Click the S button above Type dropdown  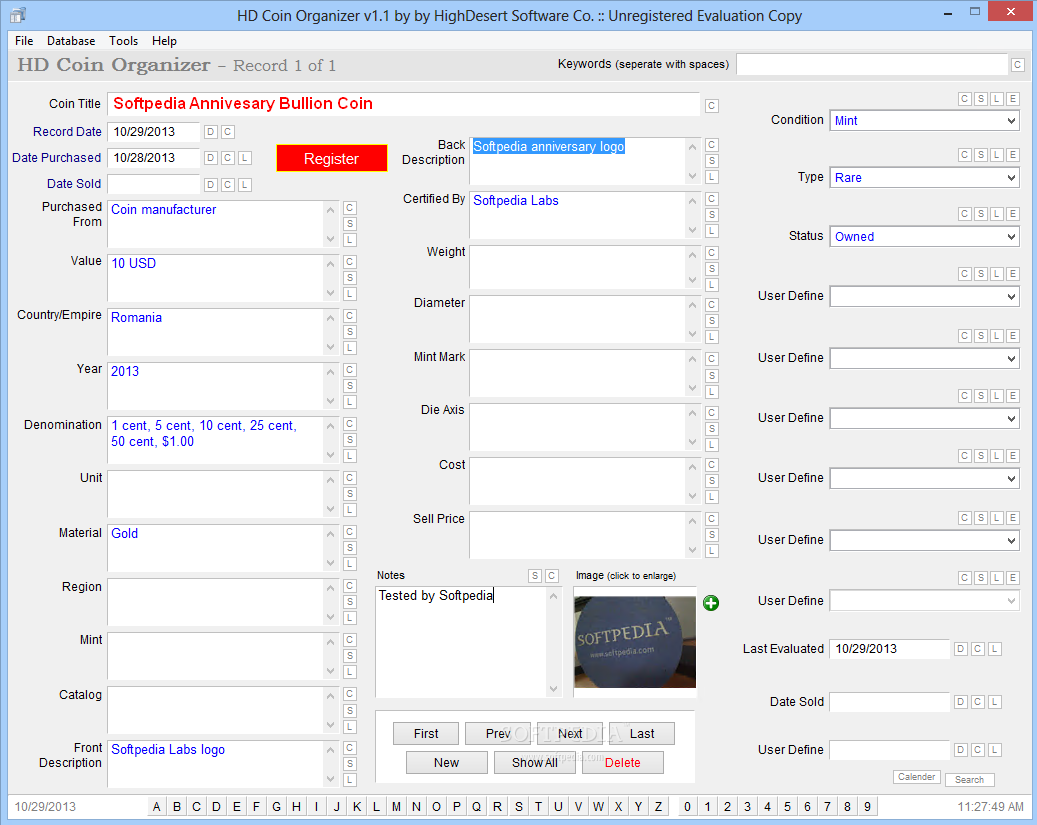click(x=981, y=155)
